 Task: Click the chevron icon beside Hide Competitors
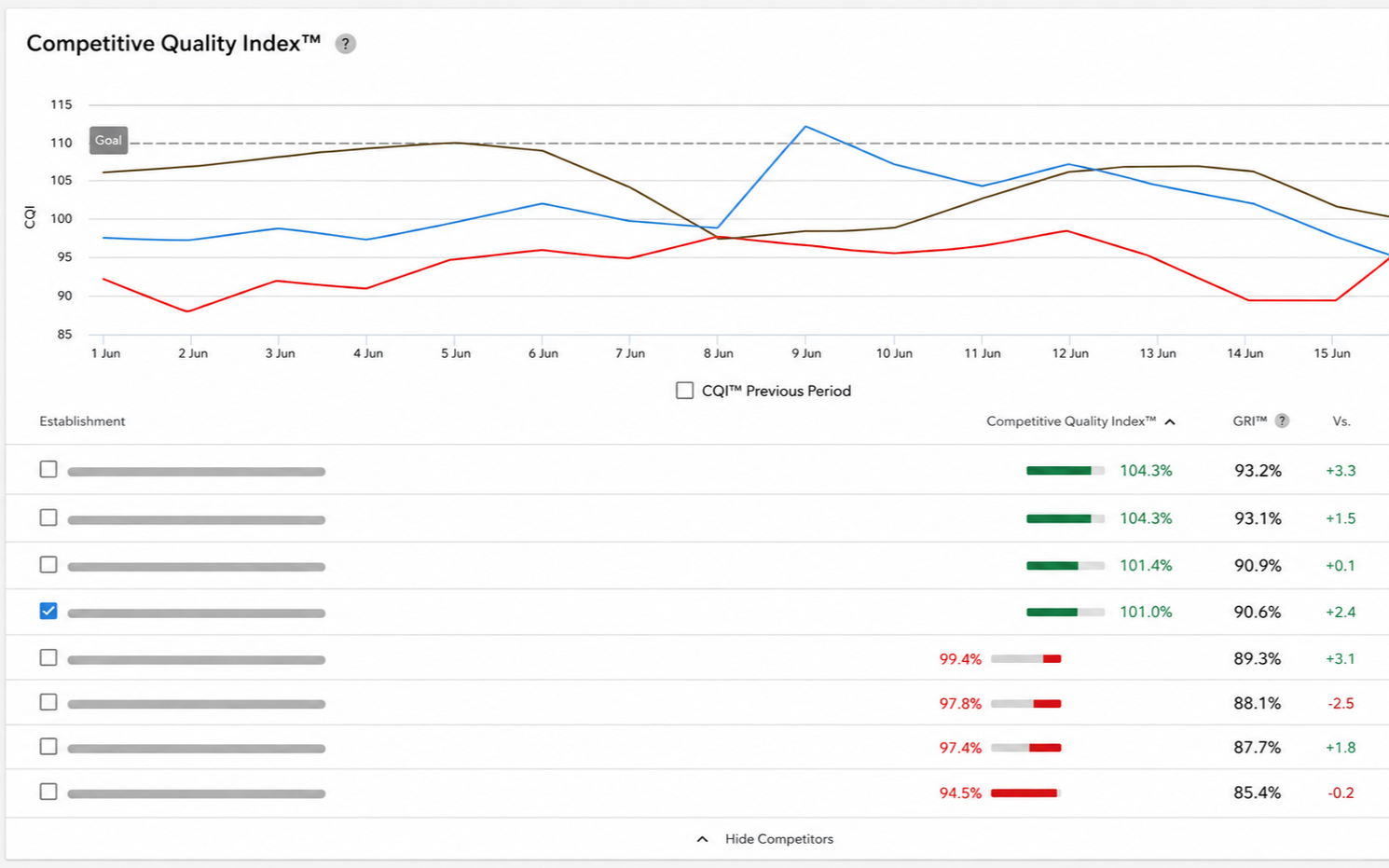tap(702, 839)
